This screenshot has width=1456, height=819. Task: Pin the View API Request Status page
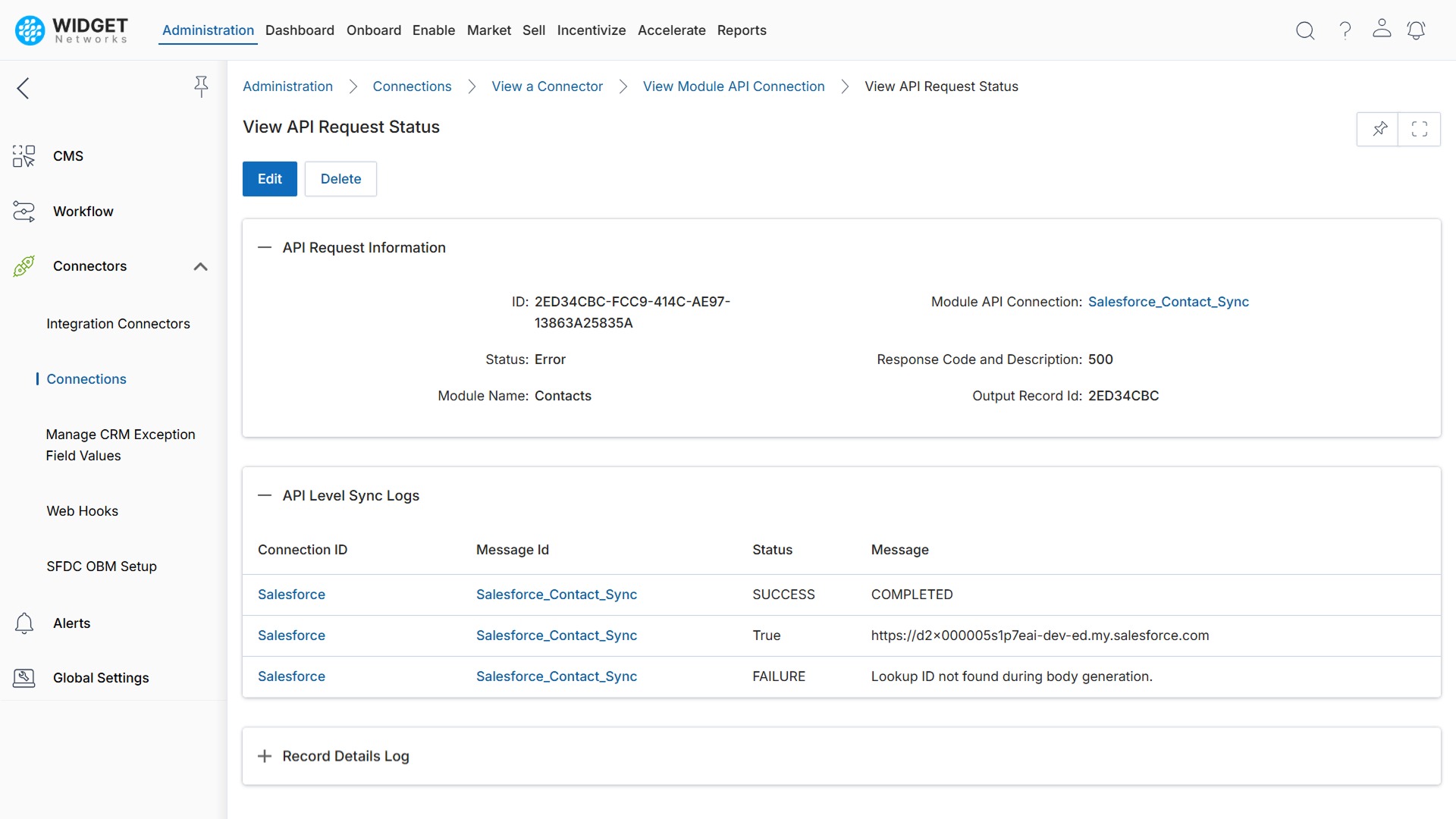(1379, 129)
